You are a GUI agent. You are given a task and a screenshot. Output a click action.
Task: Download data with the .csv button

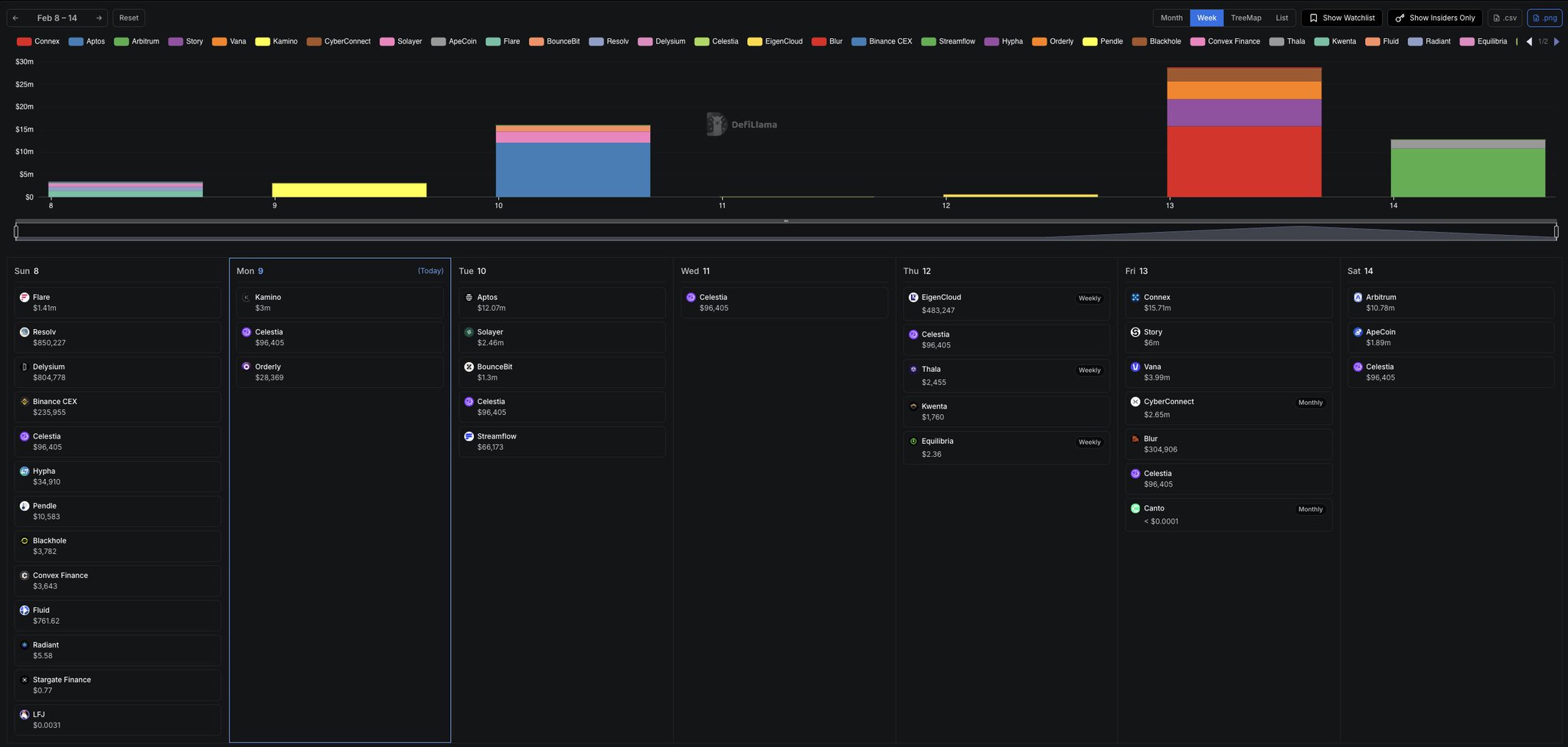point(1504,18)
